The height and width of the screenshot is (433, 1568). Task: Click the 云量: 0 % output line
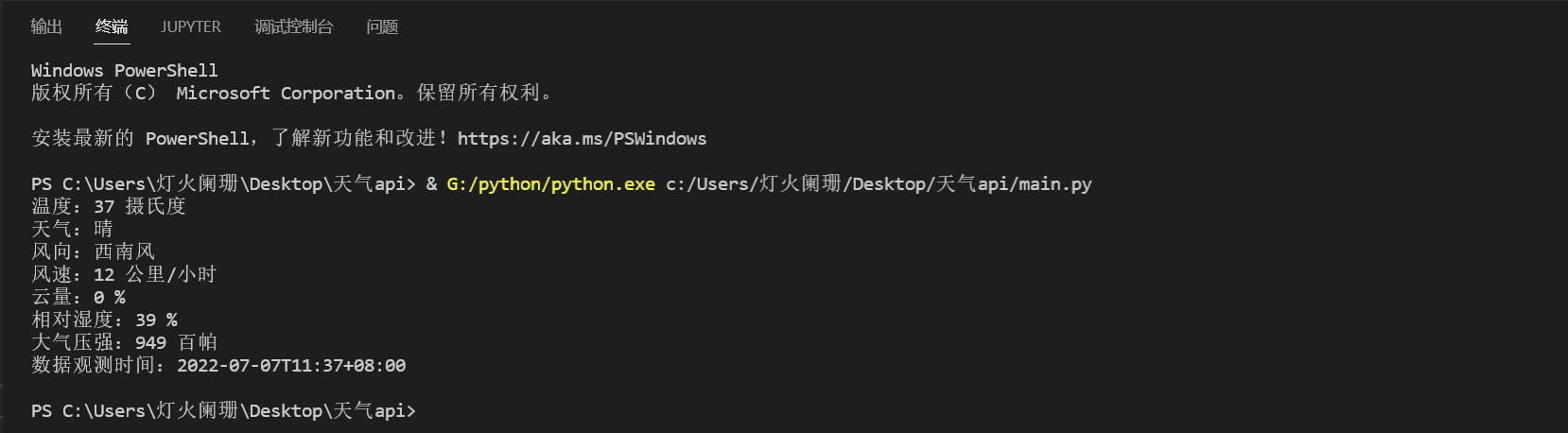coord(78,298)
